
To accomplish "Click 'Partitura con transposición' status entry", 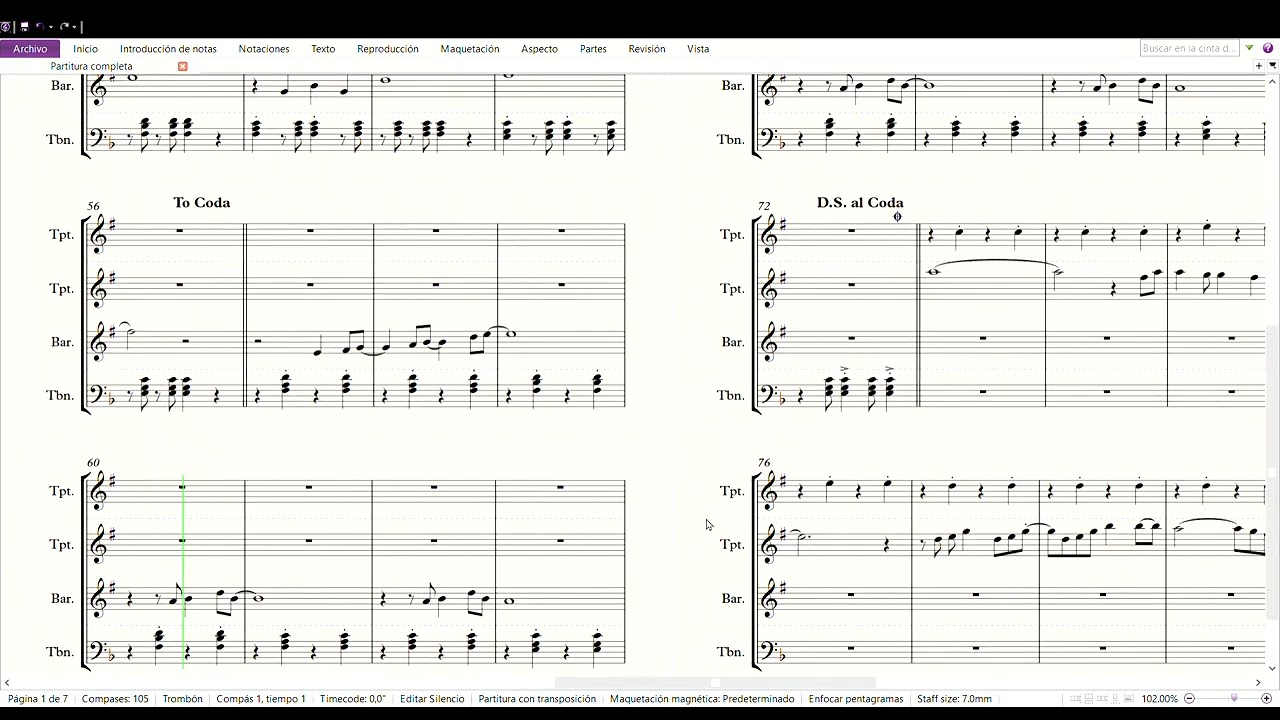I will click(x=537, y=699).
